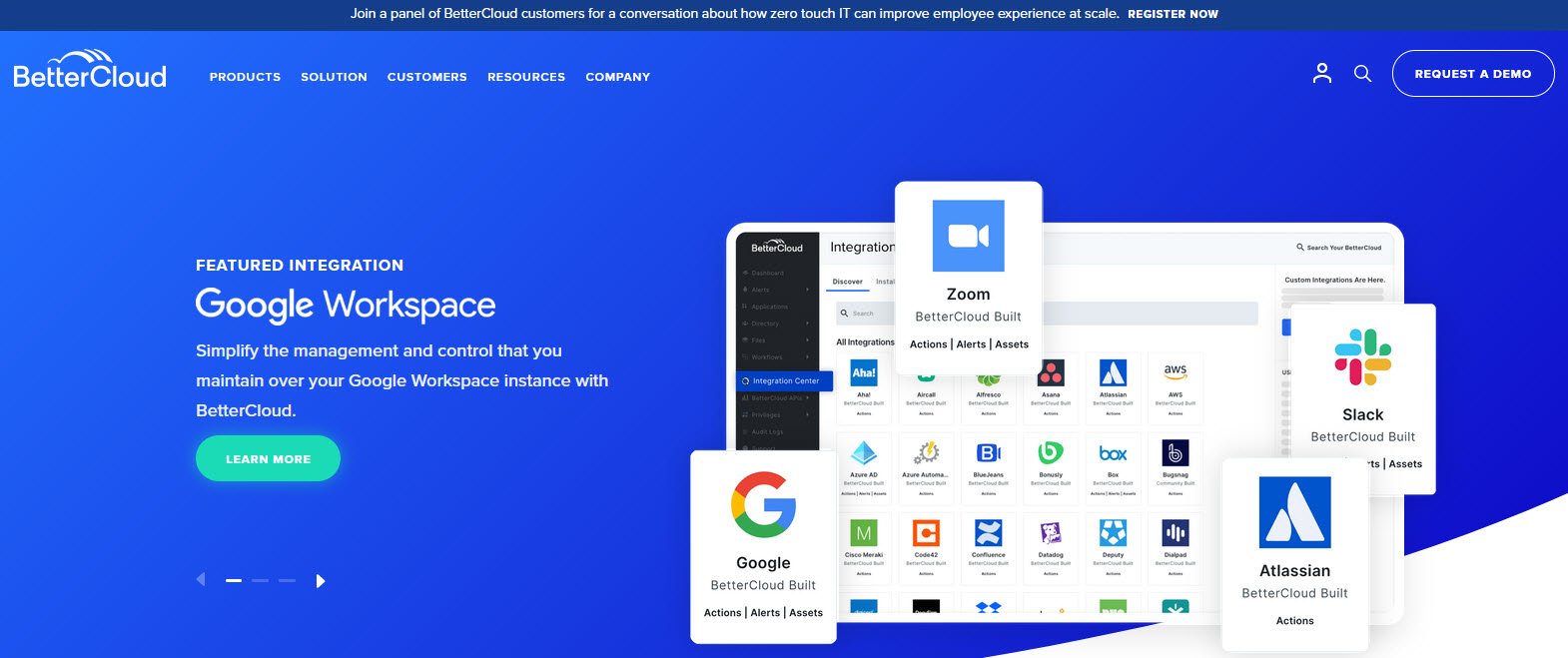1568x658 pixels.
Task: Open the Solution menu
Action: tap(334, 77)
